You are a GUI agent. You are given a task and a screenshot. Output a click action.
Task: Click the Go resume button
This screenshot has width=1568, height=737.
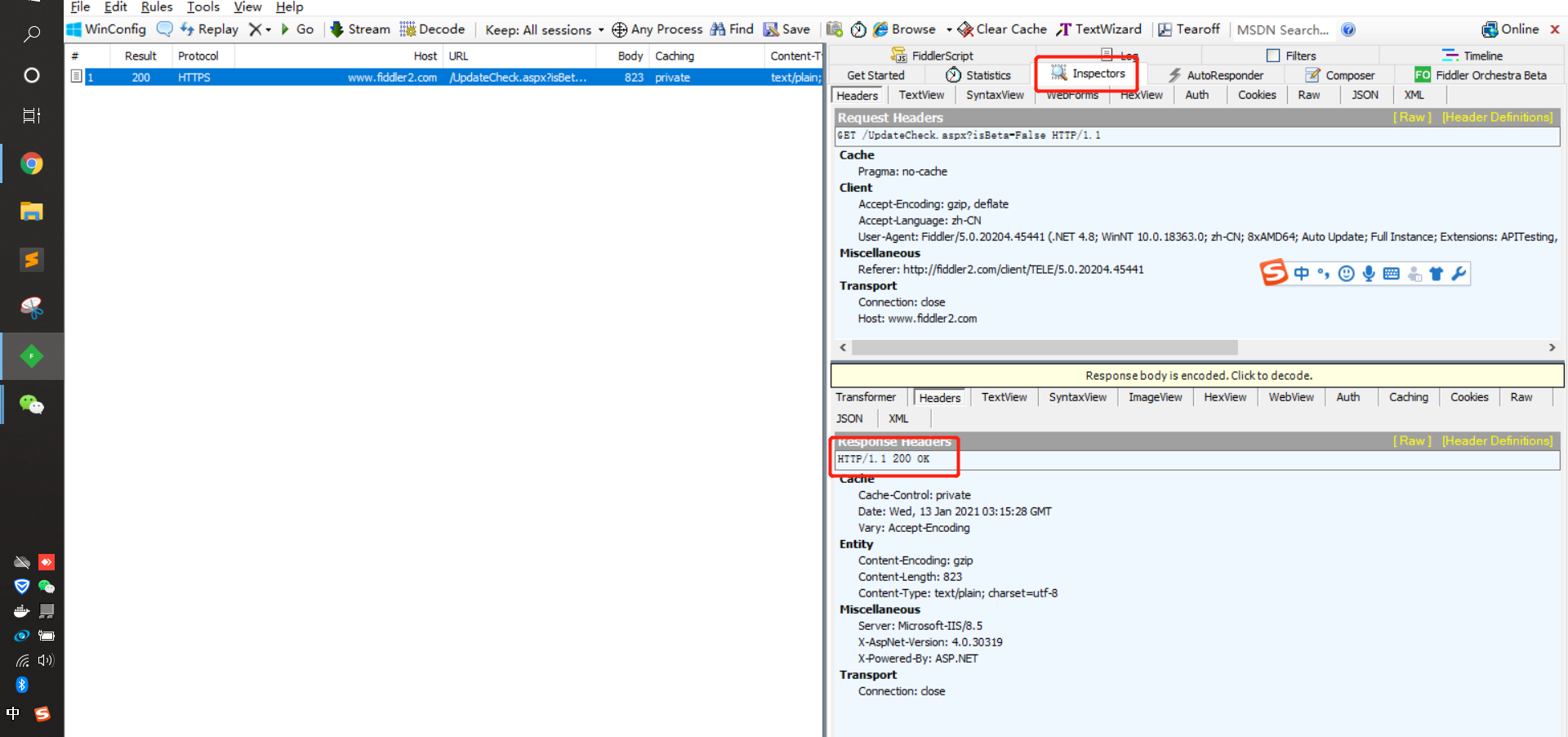(297, 29)
